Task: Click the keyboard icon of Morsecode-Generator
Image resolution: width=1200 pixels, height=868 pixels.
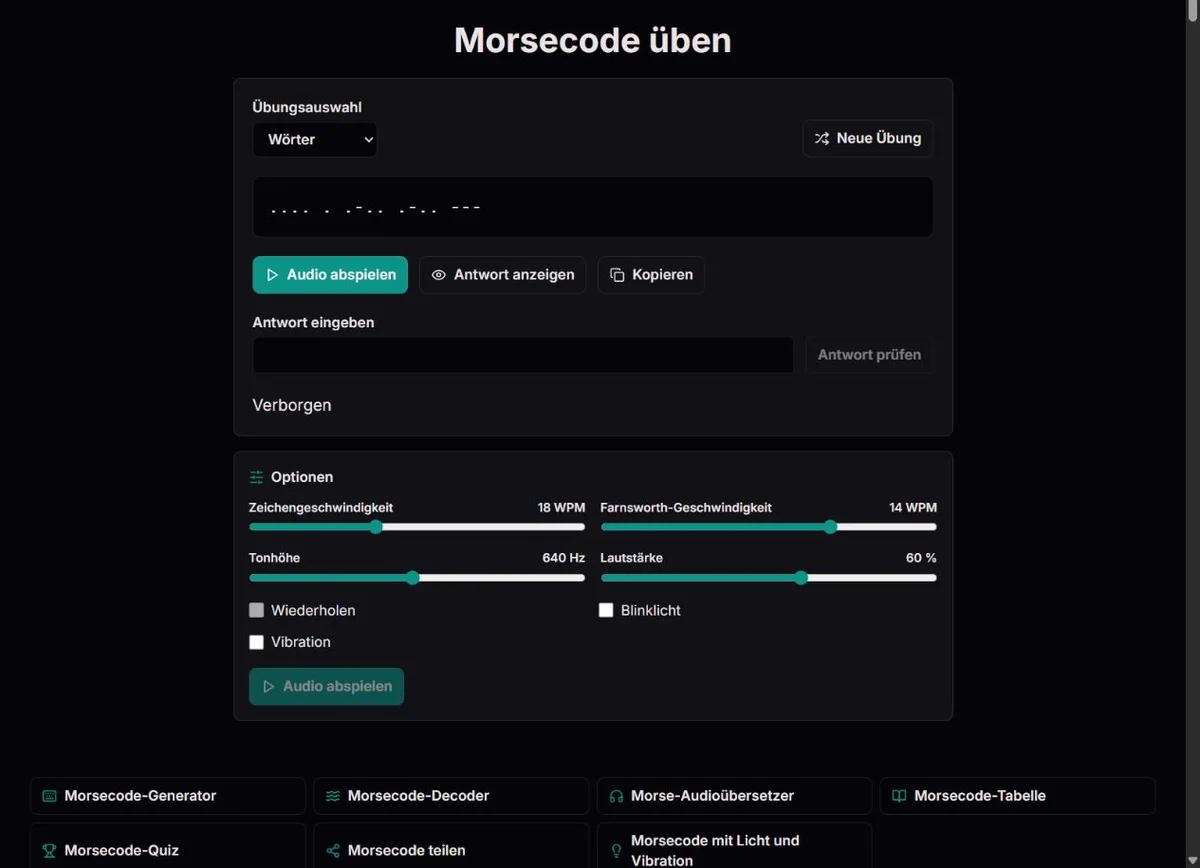Action: point(49,796)
